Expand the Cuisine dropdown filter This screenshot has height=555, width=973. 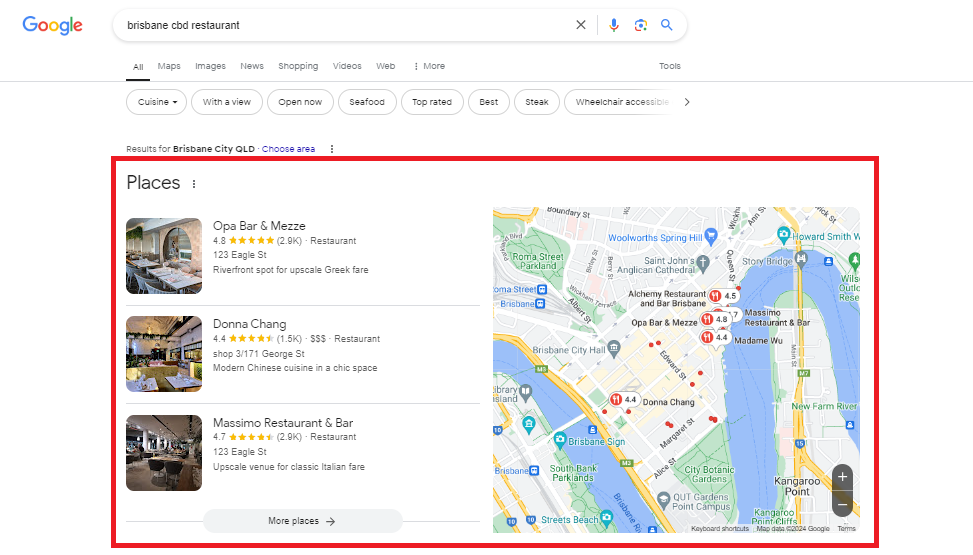coord(157,102)
